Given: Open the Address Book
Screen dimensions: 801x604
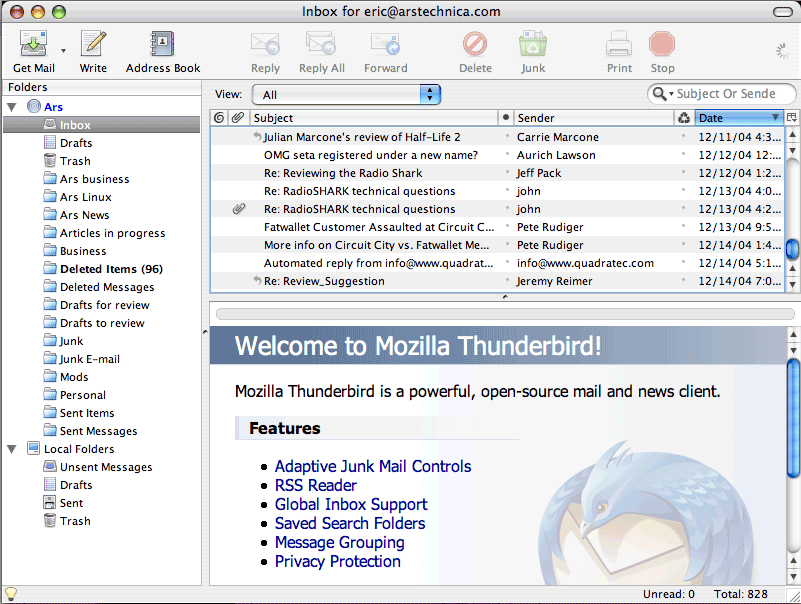Looking at the screenshot, I should [x=162, y=44].
